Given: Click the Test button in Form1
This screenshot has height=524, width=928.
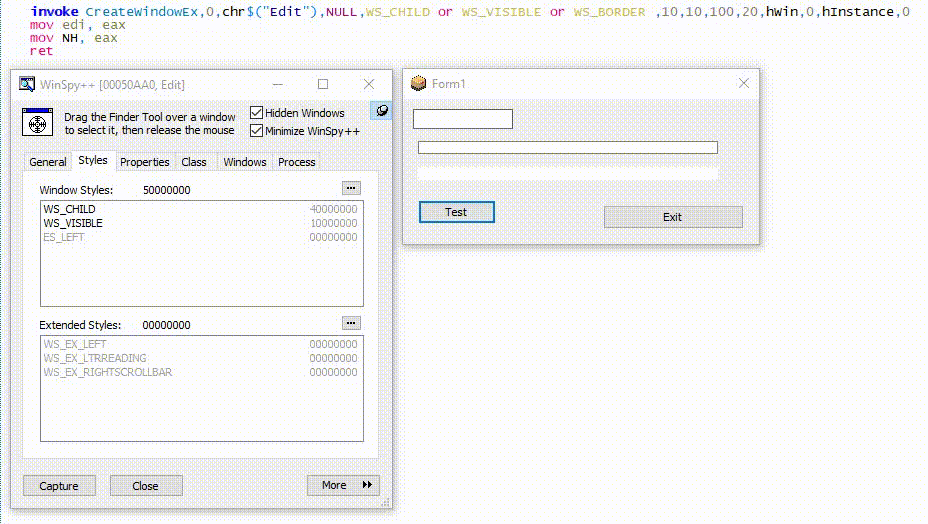Looking at the screenshot, I should pyautogui.click(x=456, y=212).
